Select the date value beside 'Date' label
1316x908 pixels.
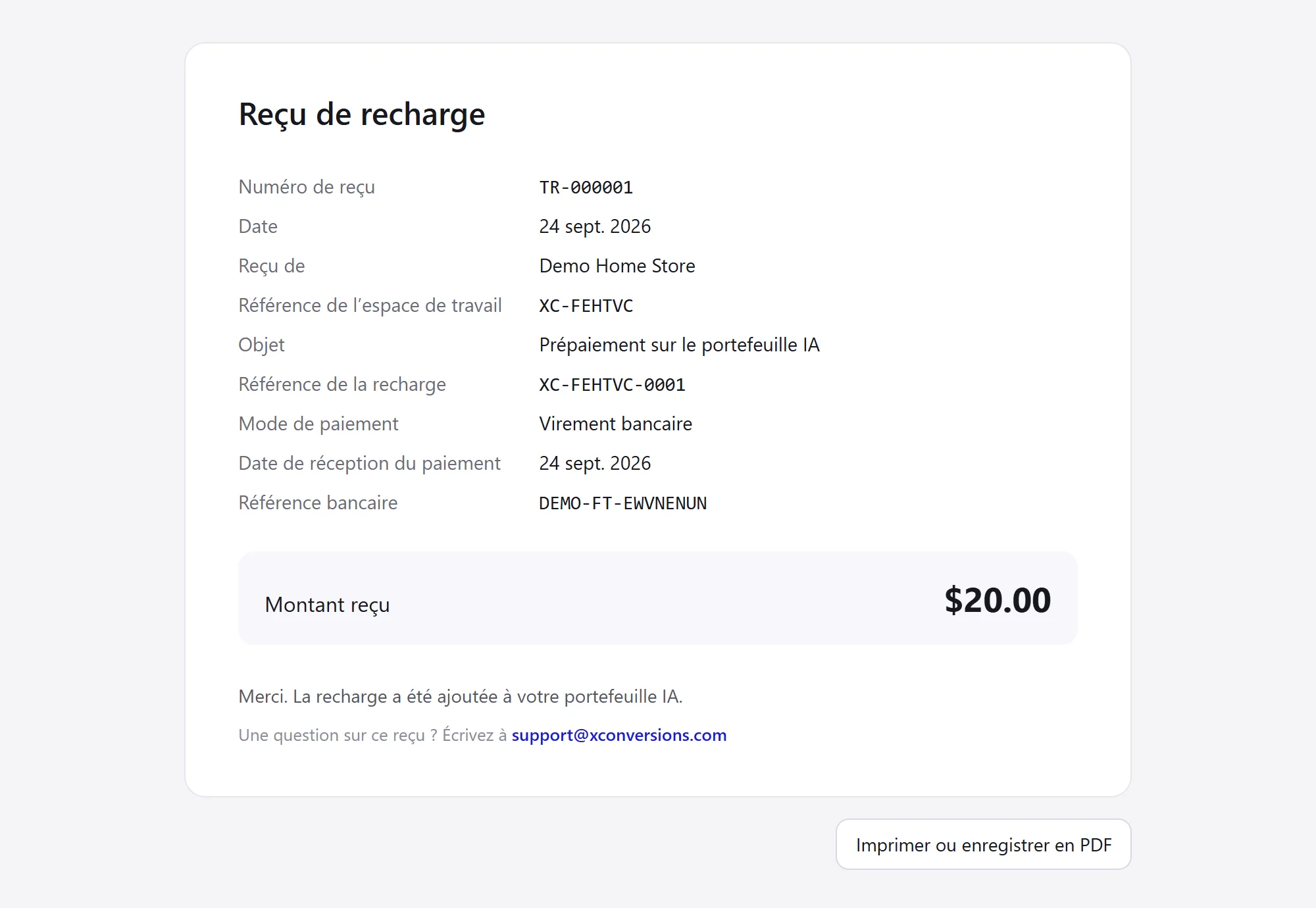(595, 226)
